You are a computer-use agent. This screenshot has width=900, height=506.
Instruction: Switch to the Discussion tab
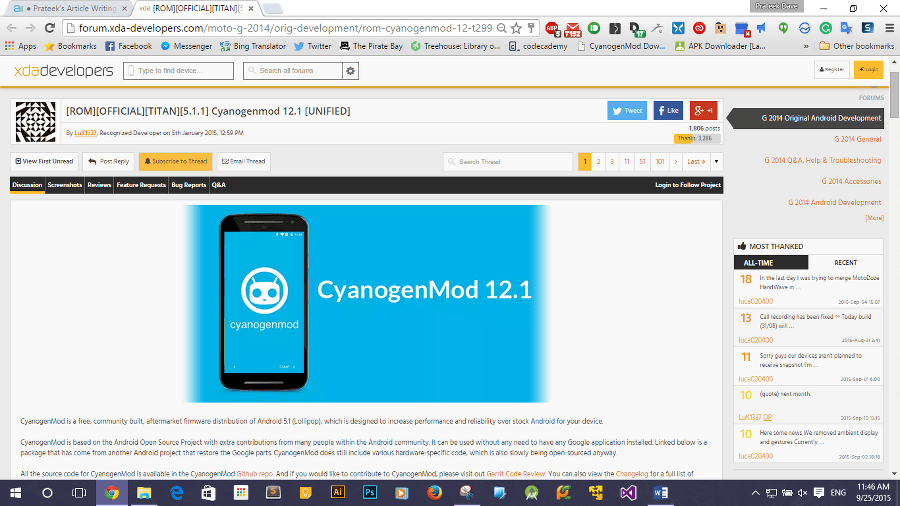pyautogui.click(x=27, y=185)
